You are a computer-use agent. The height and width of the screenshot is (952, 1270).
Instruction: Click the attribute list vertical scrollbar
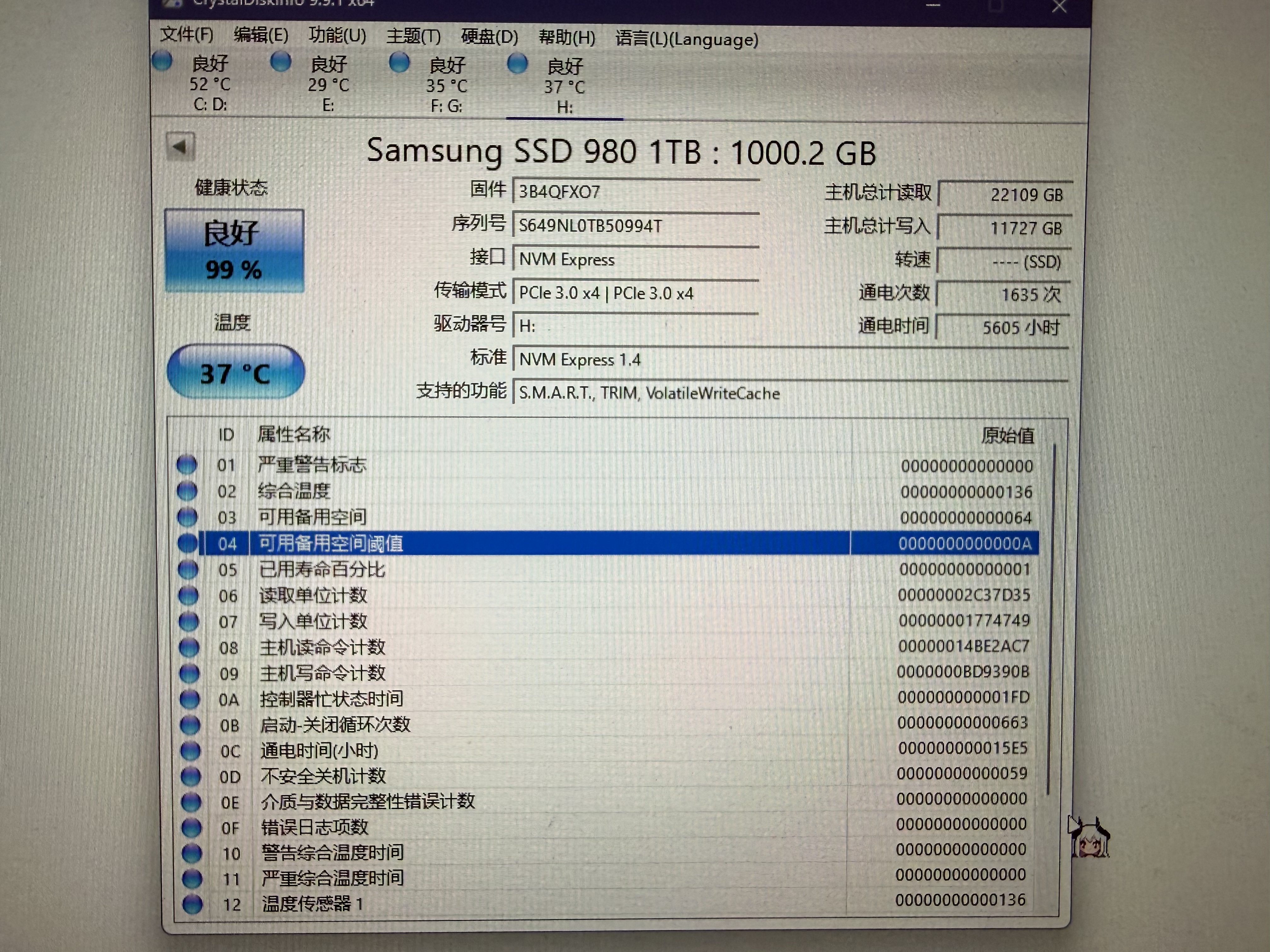point(1051,620)
